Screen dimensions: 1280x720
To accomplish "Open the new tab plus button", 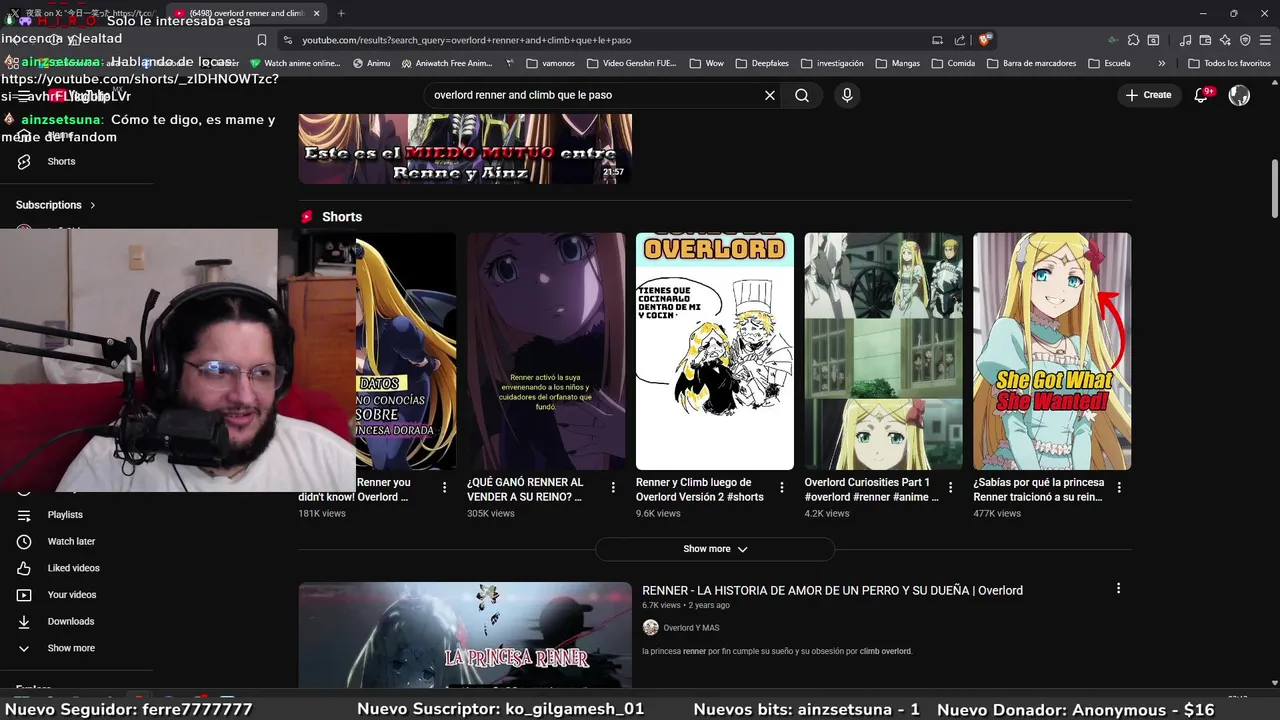I will tap(341, 13).
